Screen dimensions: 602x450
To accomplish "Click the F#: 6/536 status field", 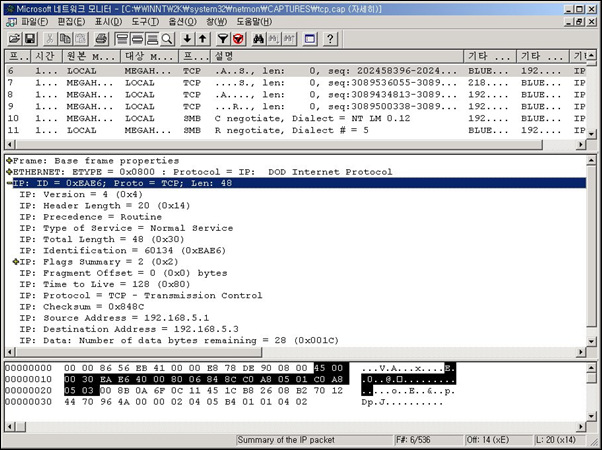I will point(428,440).
